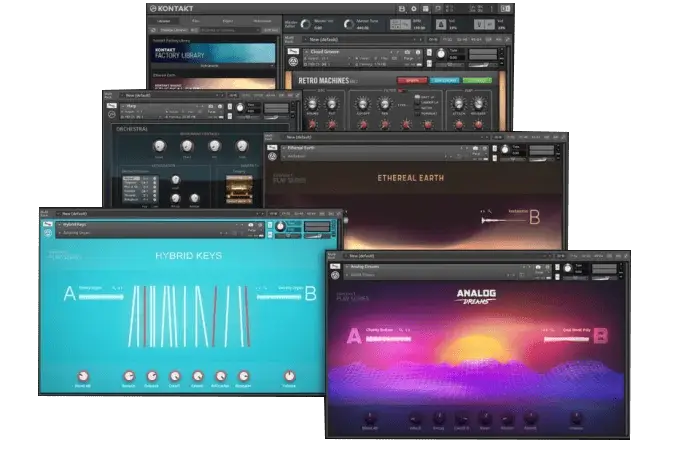
Task: Click the Master Vol knob
Action: (306, 24)
